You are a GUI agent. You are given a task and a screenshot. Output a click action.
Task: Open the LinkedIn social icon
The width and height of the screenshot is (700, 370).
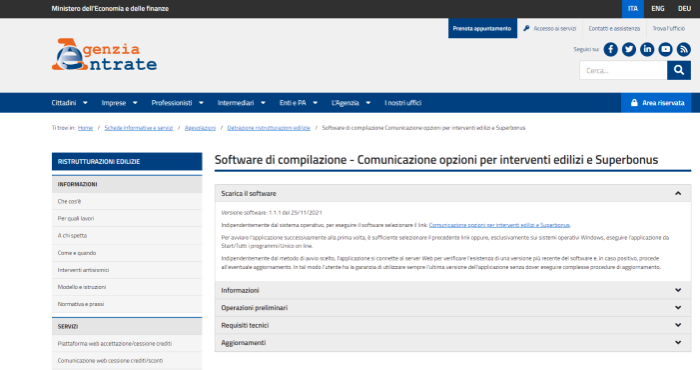click(x=647, y=49)
